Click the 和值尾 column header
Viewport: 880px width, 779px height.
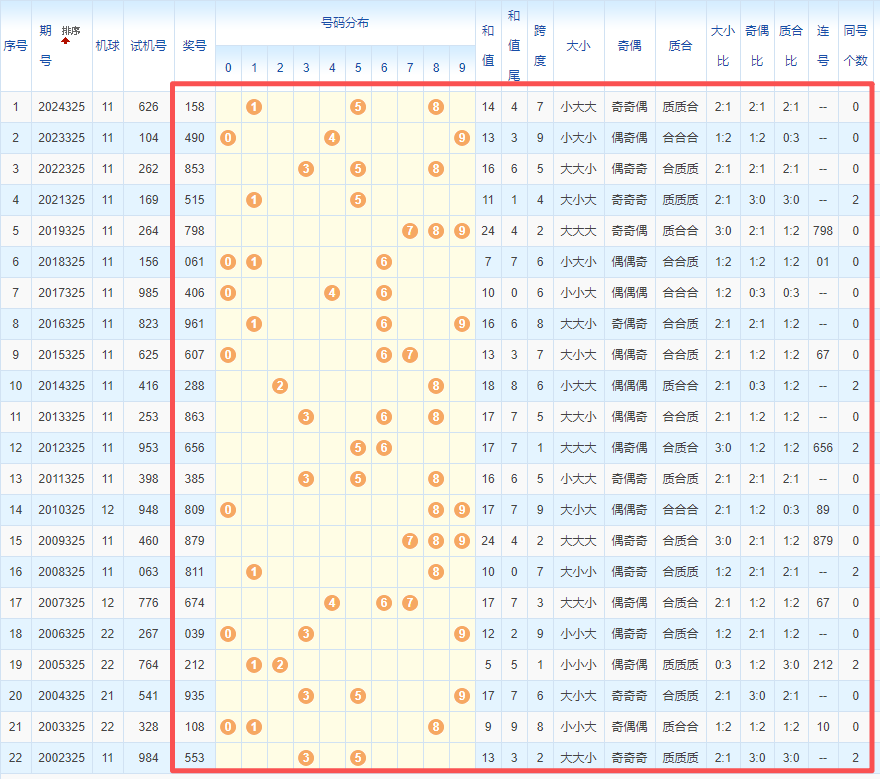(x=514, y=45)
